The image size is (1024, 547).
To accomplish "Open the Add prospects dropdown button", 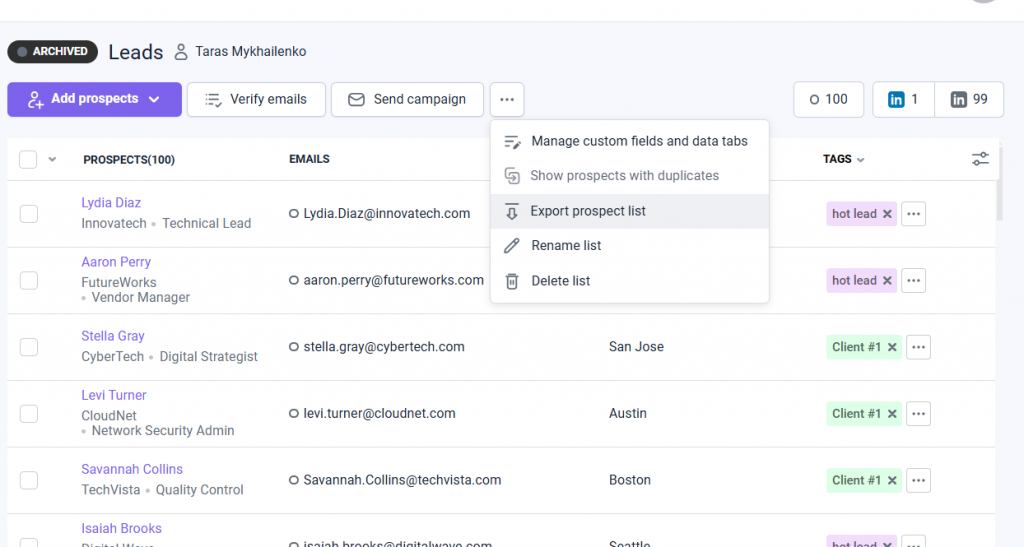I will pyautogui.click(x=95, y=99).
